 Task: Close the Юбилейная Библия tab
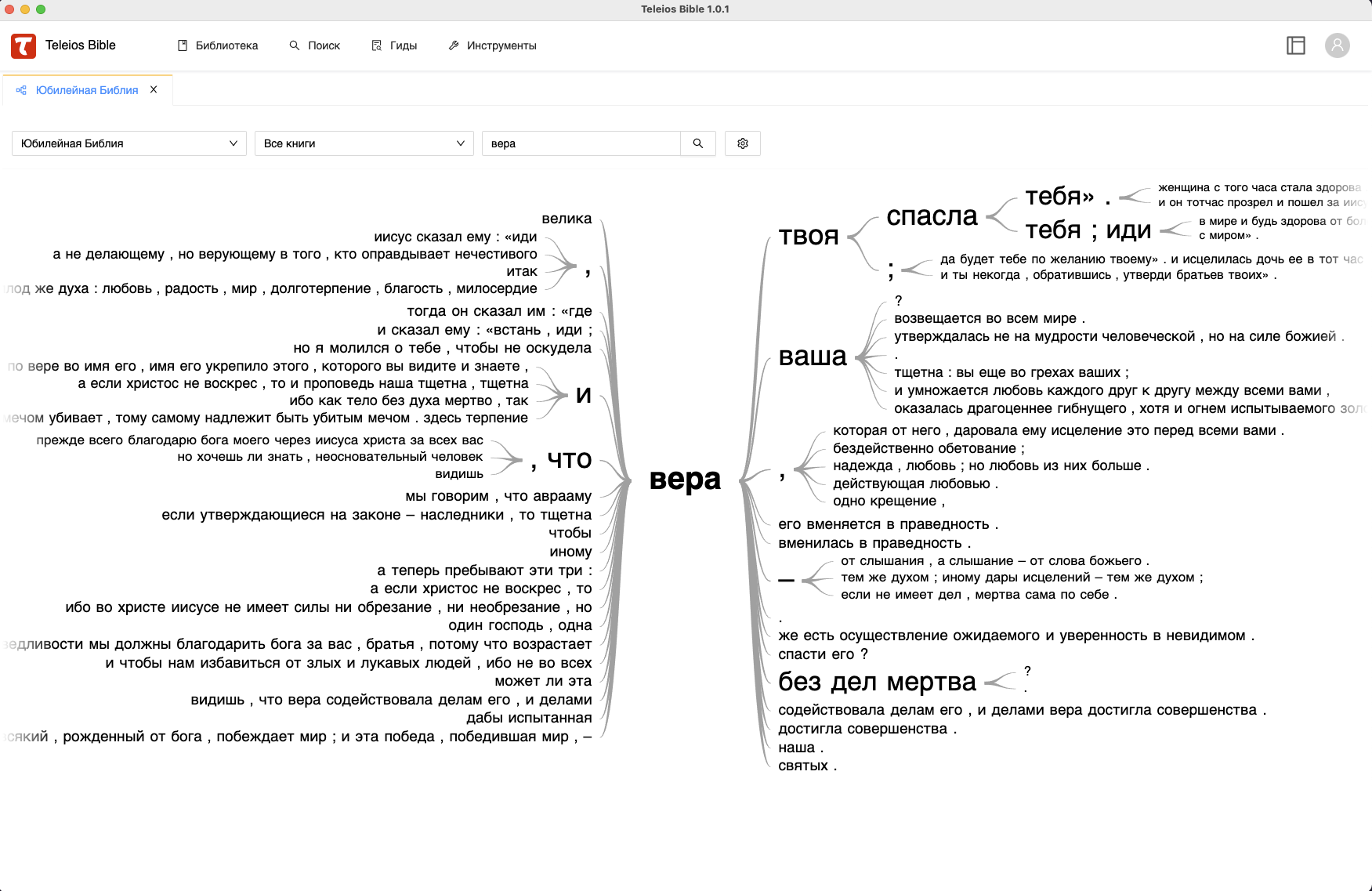click(x=154, y=89)
